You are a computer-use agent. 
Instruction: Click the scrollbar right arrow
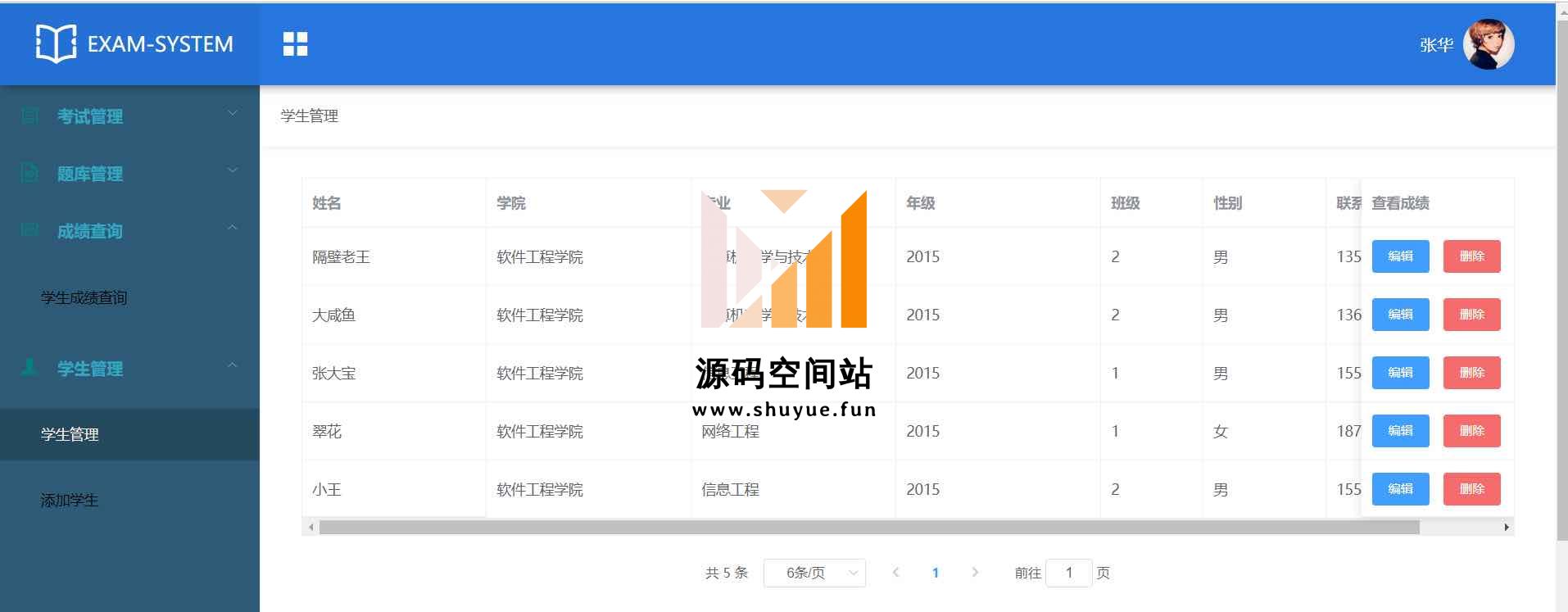[1507, 528]
